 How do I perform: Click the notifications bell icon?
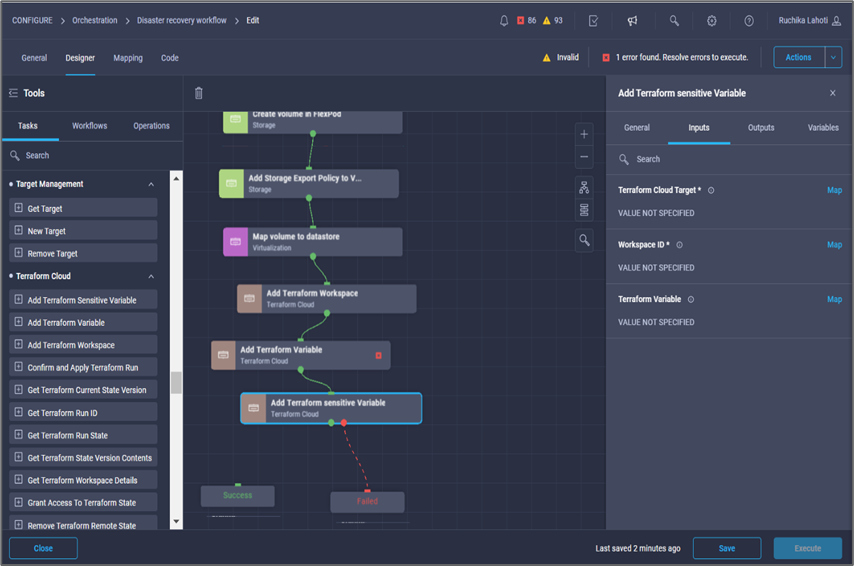click(x=504, y=21)
